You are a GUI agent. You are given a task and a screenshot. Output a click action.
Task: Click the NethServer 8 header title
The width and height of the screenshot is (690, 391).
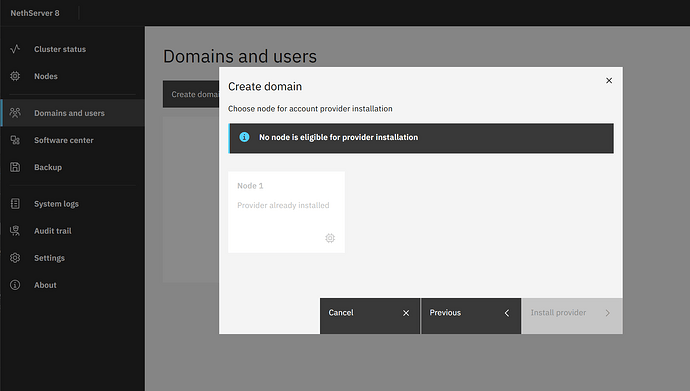[x=35, y=13]
